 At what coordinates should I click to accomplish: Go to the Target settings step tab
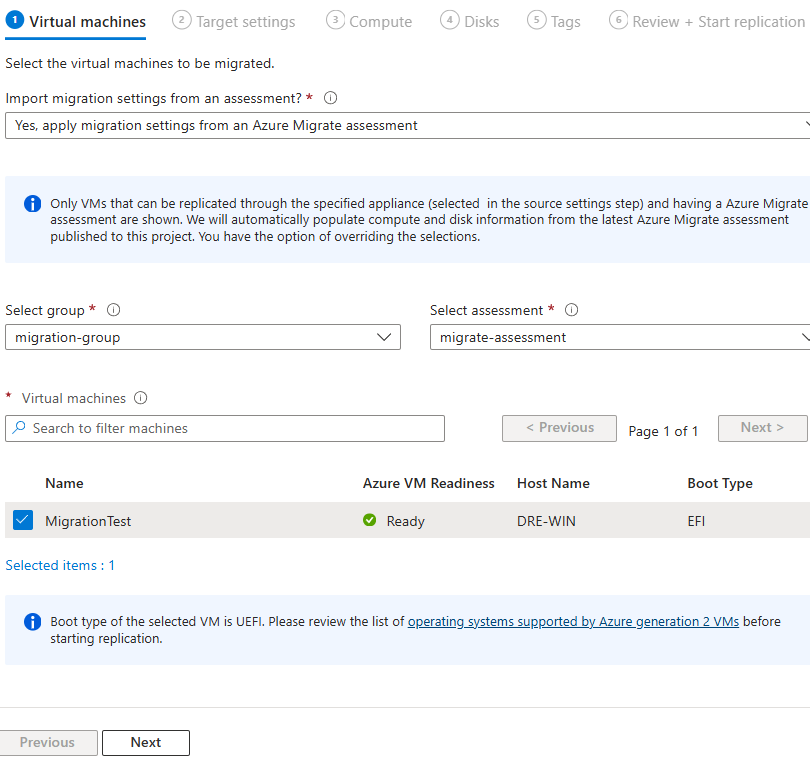click(x=233, y=22)
